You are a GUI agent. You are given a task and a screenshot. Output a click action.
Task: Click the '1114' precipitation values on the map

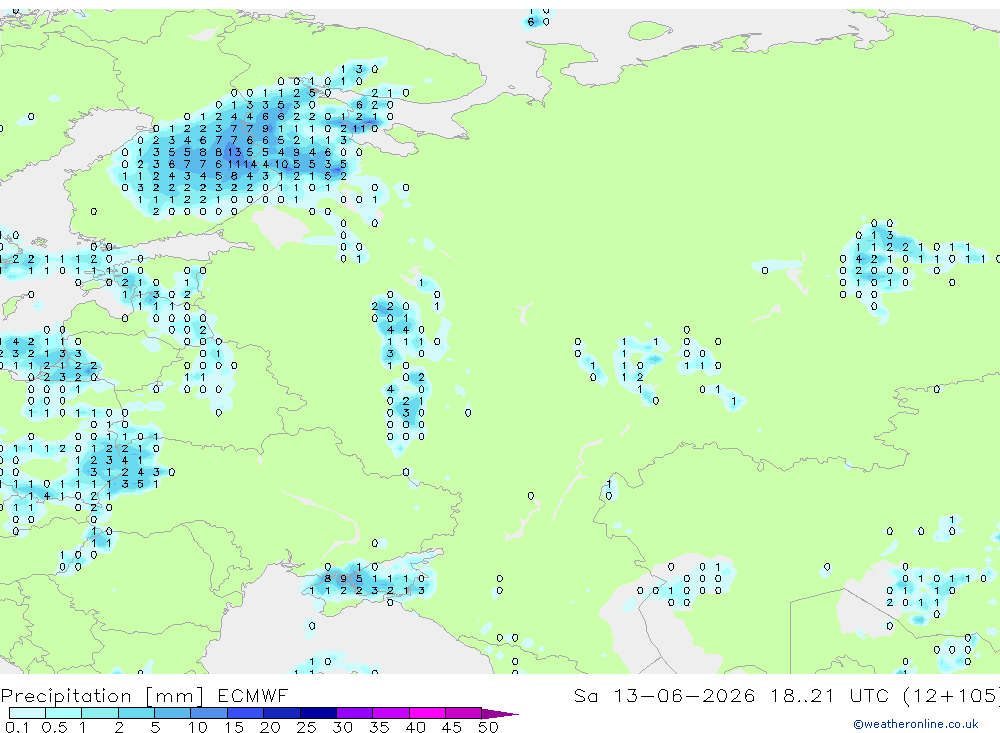click(x=242, y=164)
